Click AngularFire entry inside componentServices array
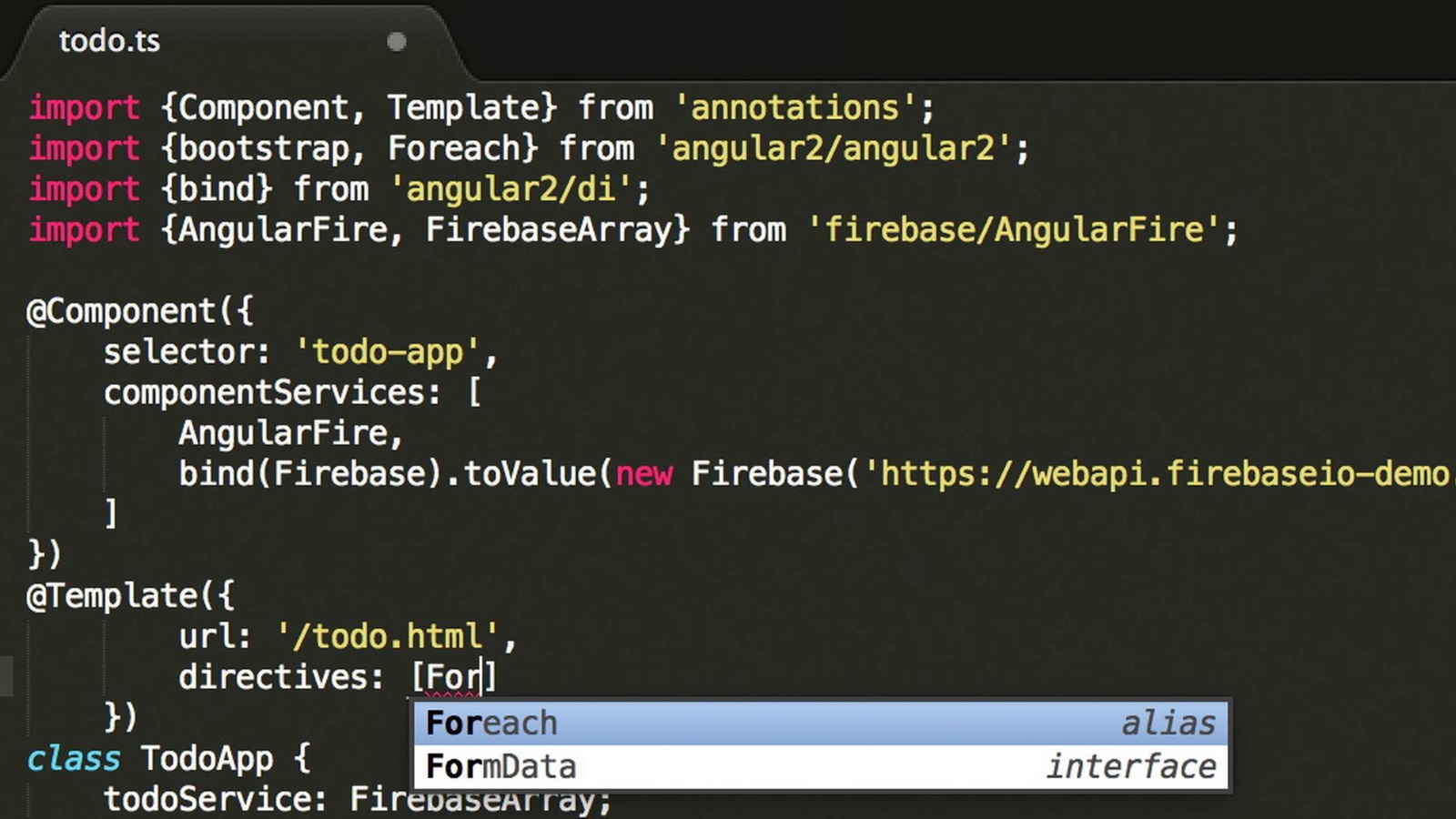1456x819 pixels. 282,433
